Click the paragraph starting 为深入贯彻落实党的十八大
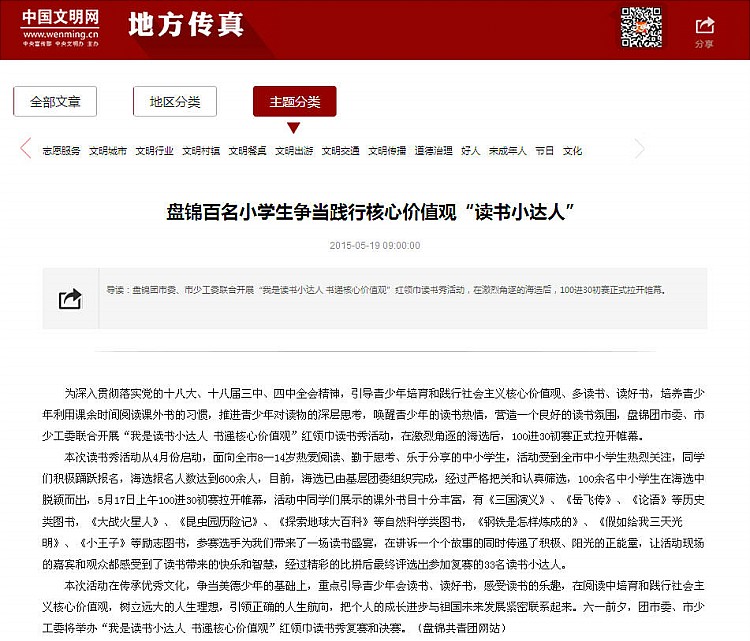750x641 pixels. click(373, 415)
